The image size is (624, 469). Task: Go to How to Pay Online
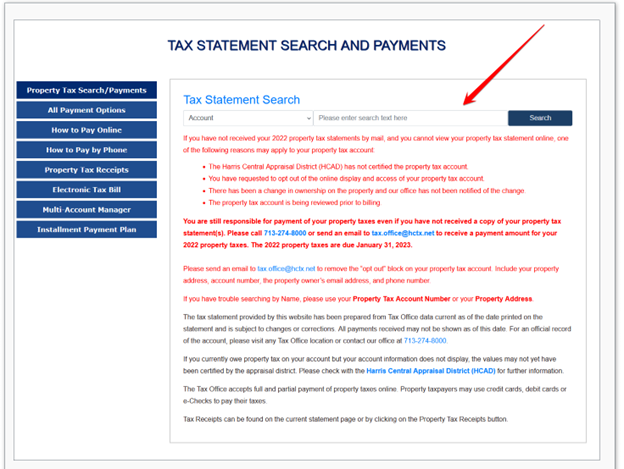(x=86, y=130)
